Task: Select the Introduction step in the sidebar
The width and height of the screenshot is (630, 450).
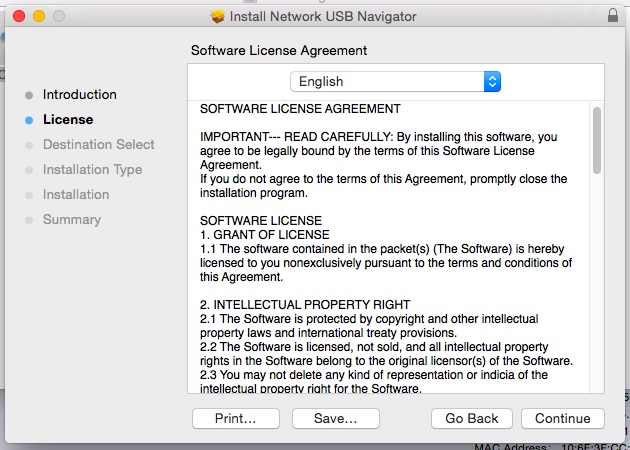Action: click(80, 94)
